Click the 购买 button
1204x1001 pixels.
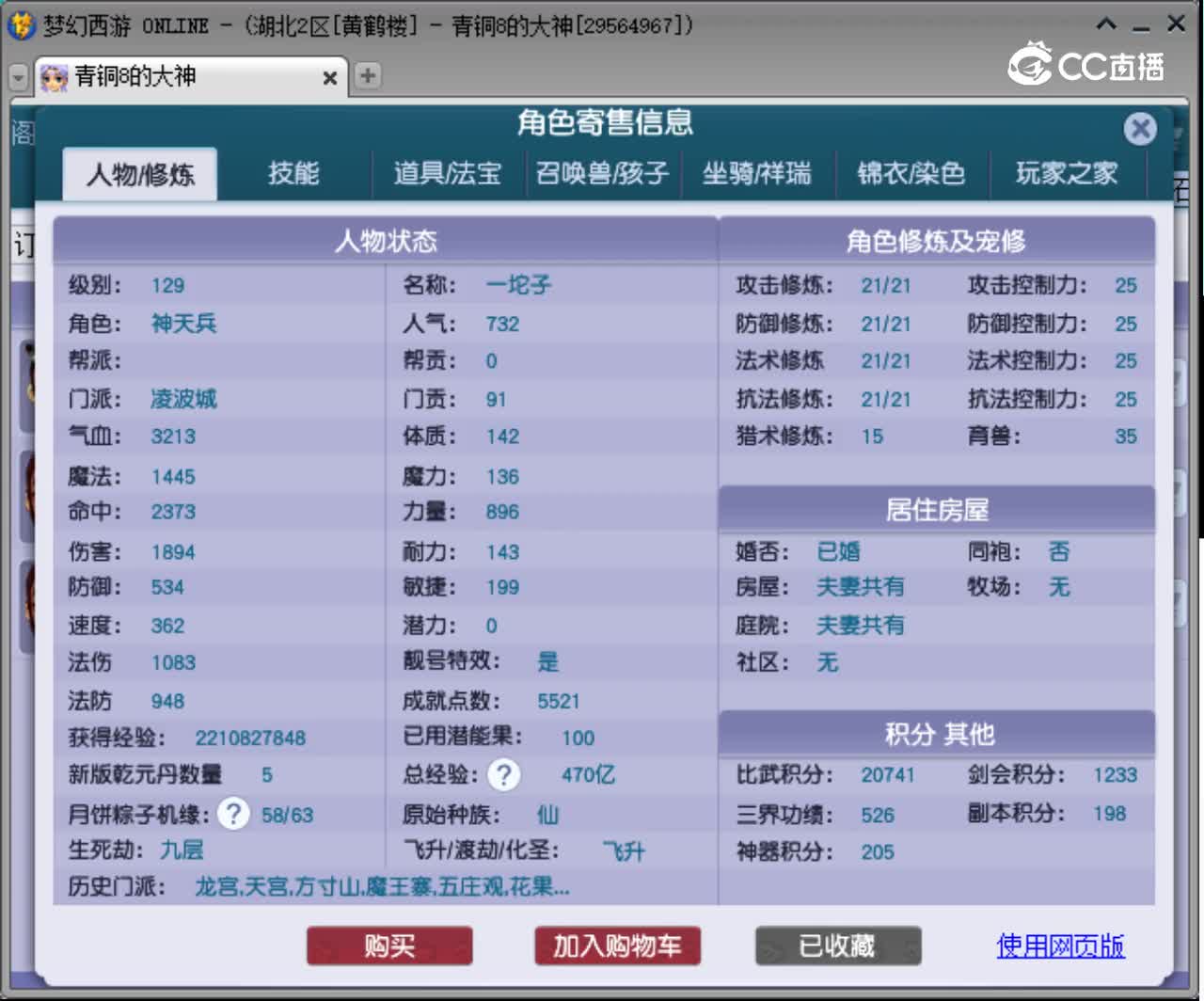point(389,946)
